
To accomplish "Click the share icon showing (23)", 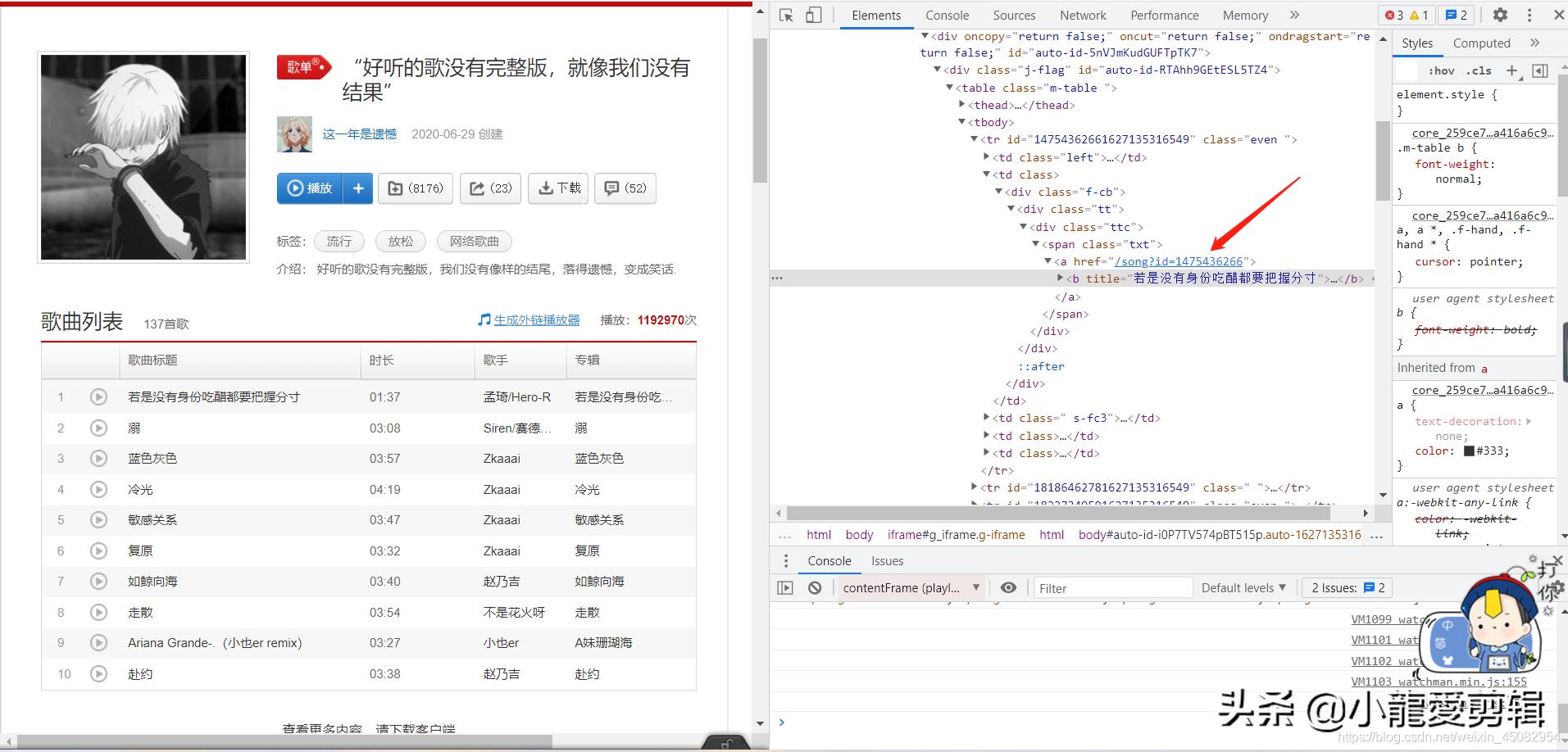I will point(490,188).
